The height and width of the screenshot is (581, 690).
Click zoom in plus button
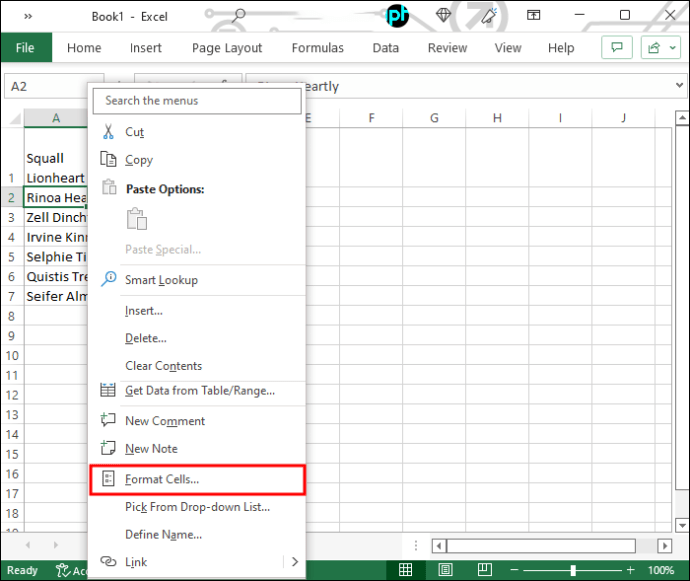pyautogui.click(x=631, y=570)
